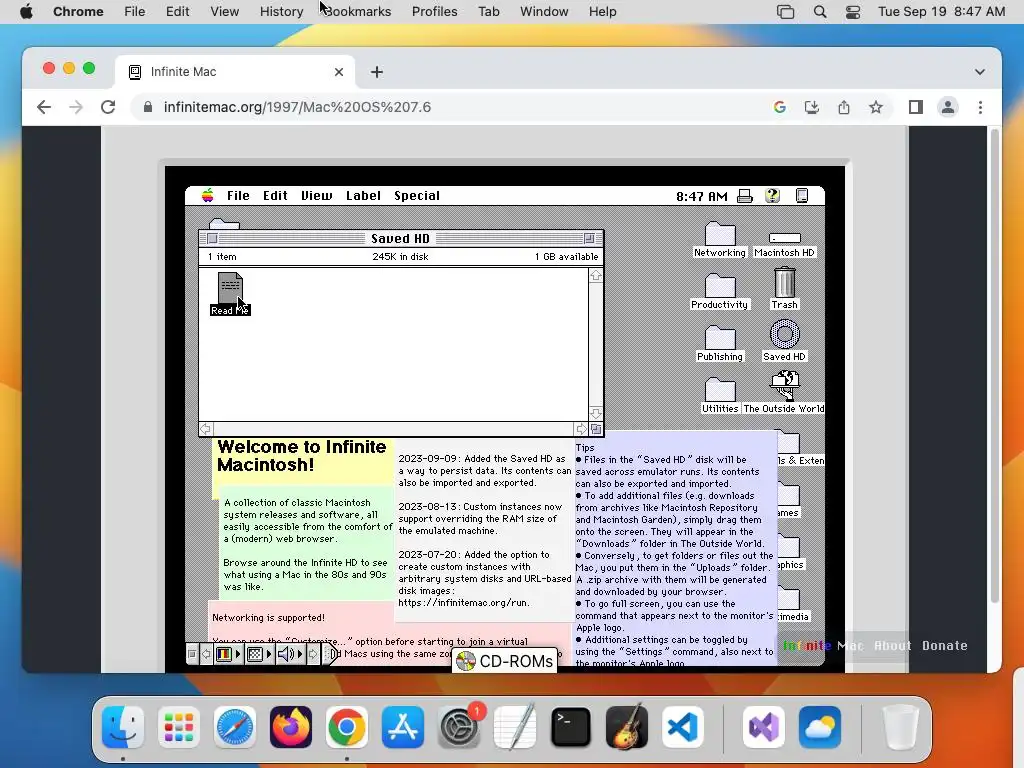
Task: Open Chrome profile avatar
Action: click(x=948, y=107)
